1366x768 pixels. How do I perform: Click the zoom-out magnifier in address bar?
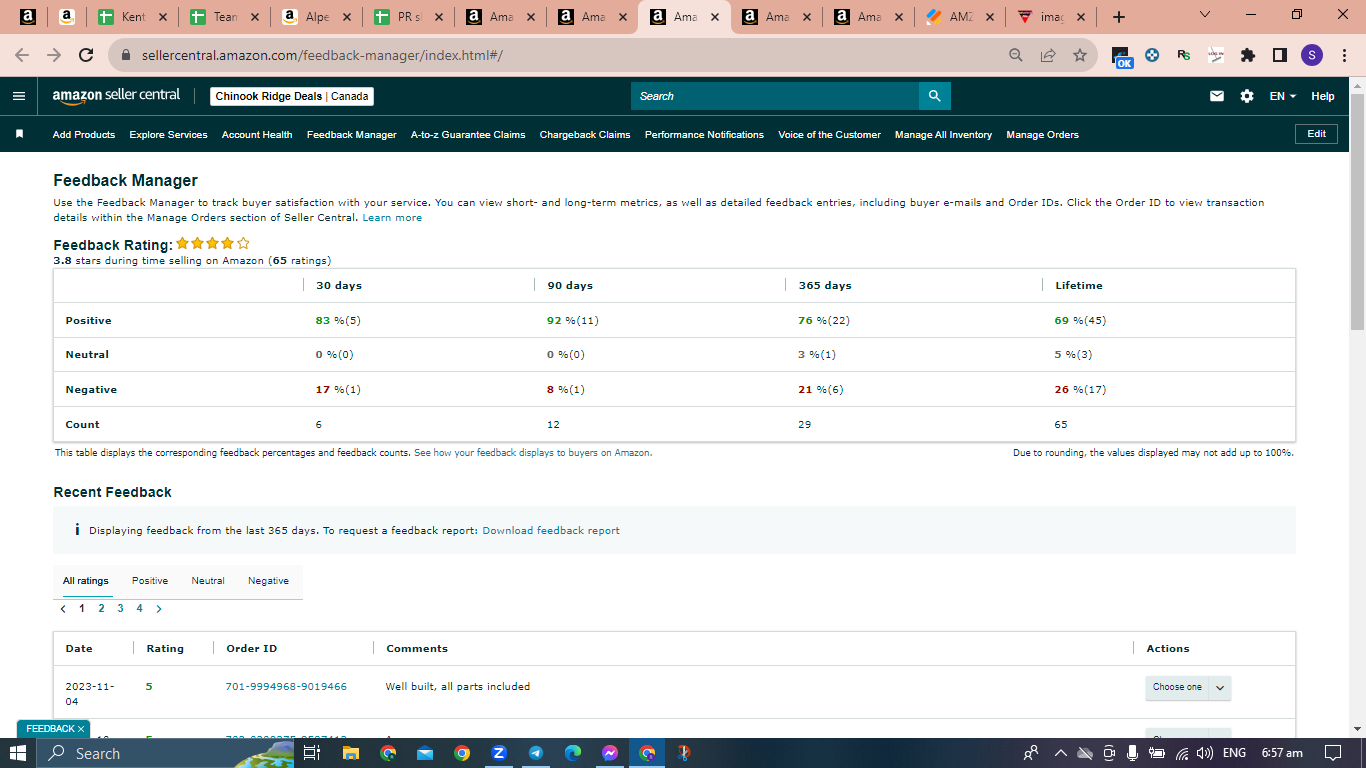pyautogui.click(x=1016, y=55)
